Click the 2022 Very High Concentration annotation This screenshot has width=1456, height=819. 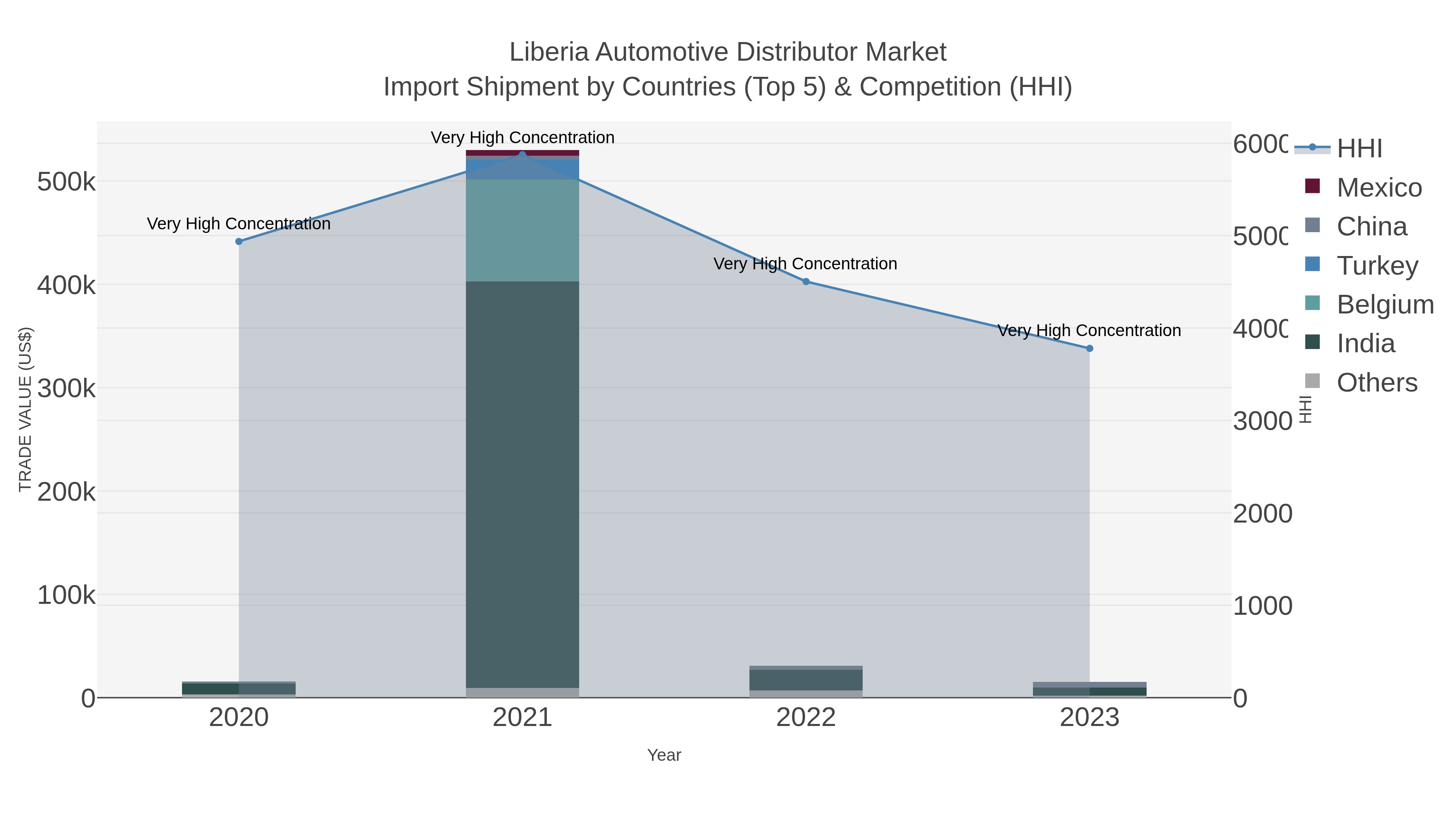805,264
